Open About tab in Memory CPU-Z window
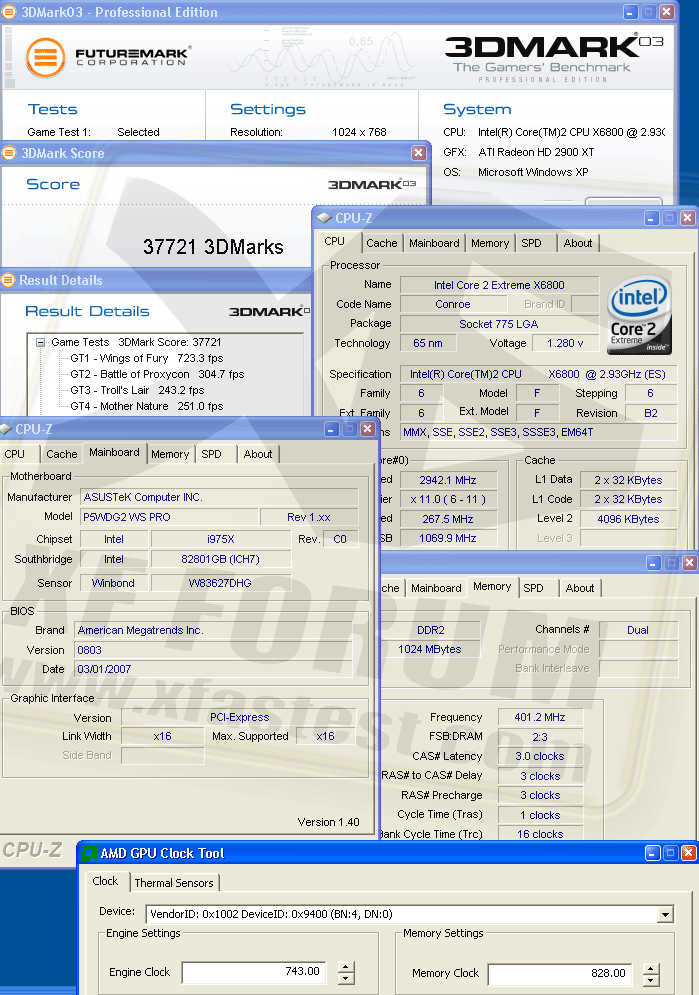 coord(580,588)
